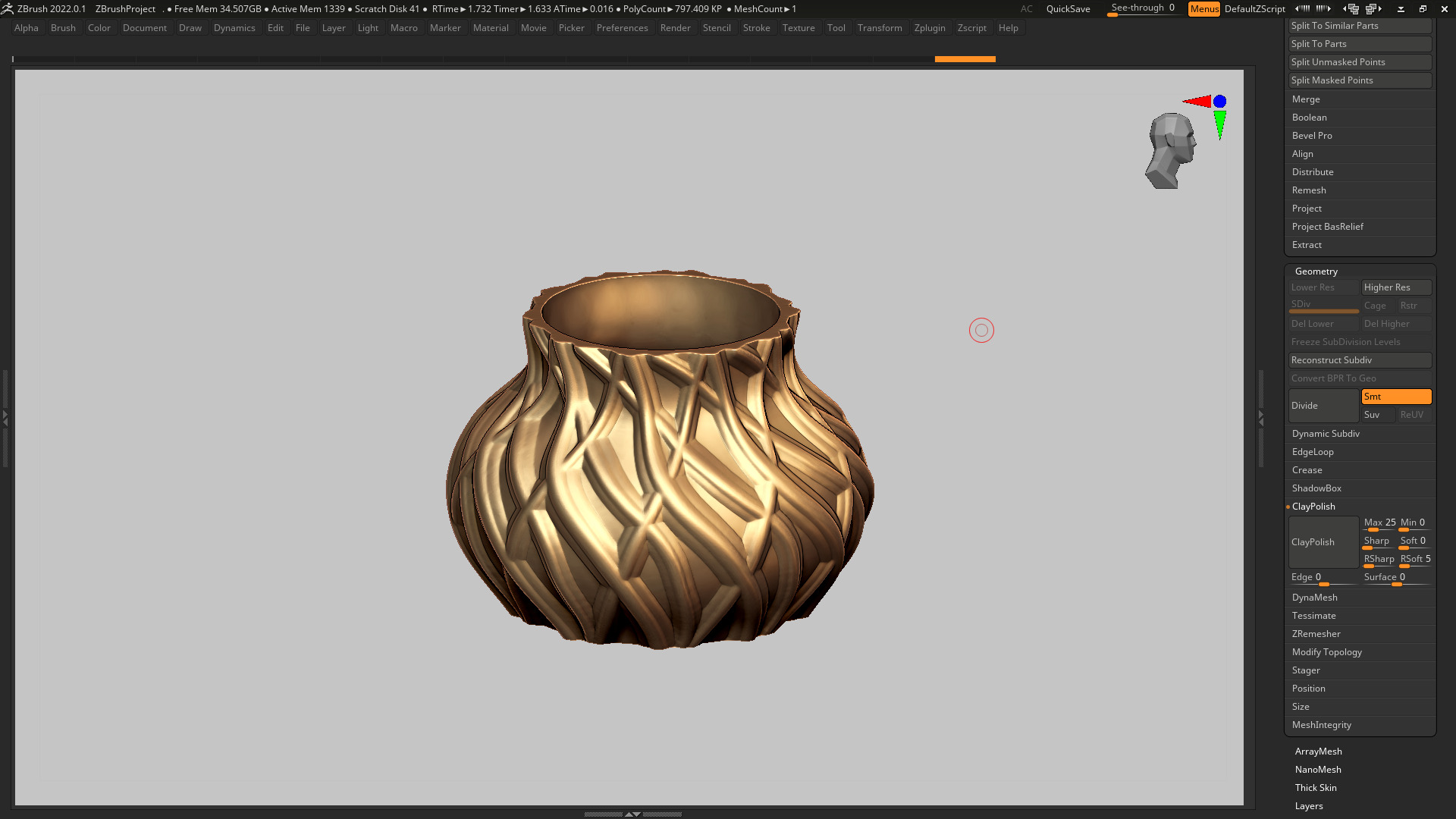Image resolution: width=1456 pixels, height=819 pixels.
Task: Expand the ShadowBox section
Action: pos(1316,488)
